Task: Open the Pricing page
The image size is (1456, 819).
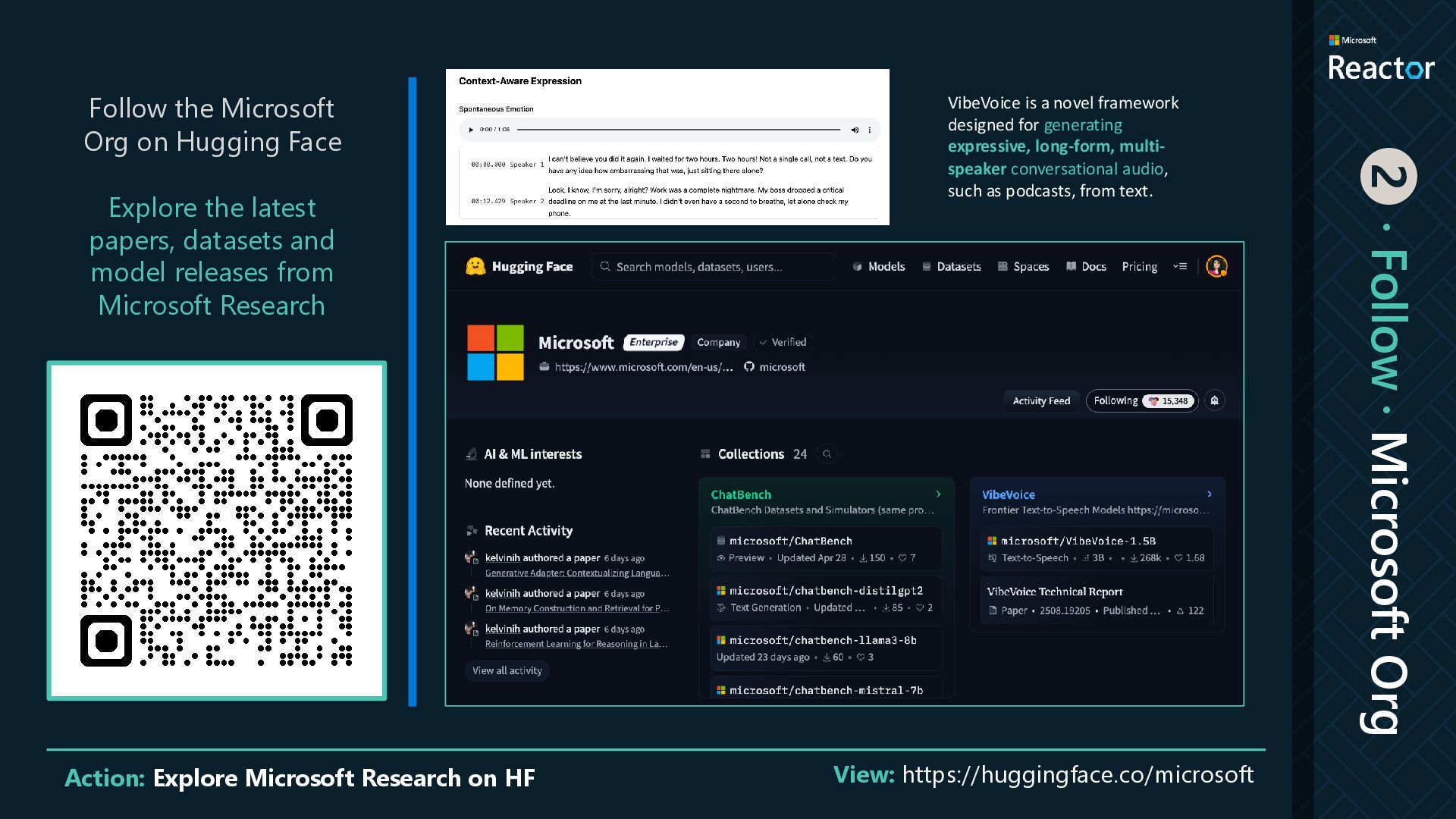Action: pos(1140,266)
